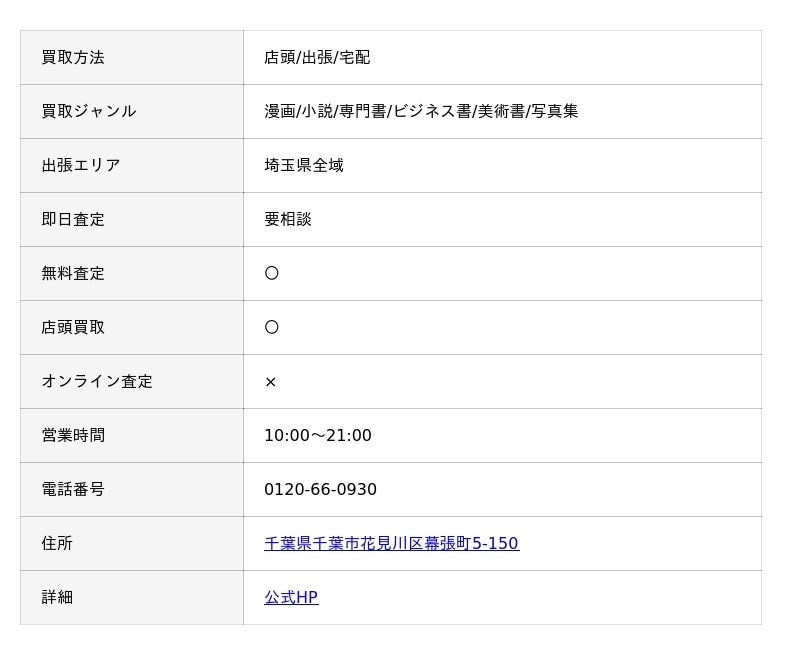Click the × mark in オンライン査定 row
This screenshot has height=655, width=800.
pos(271,382)
